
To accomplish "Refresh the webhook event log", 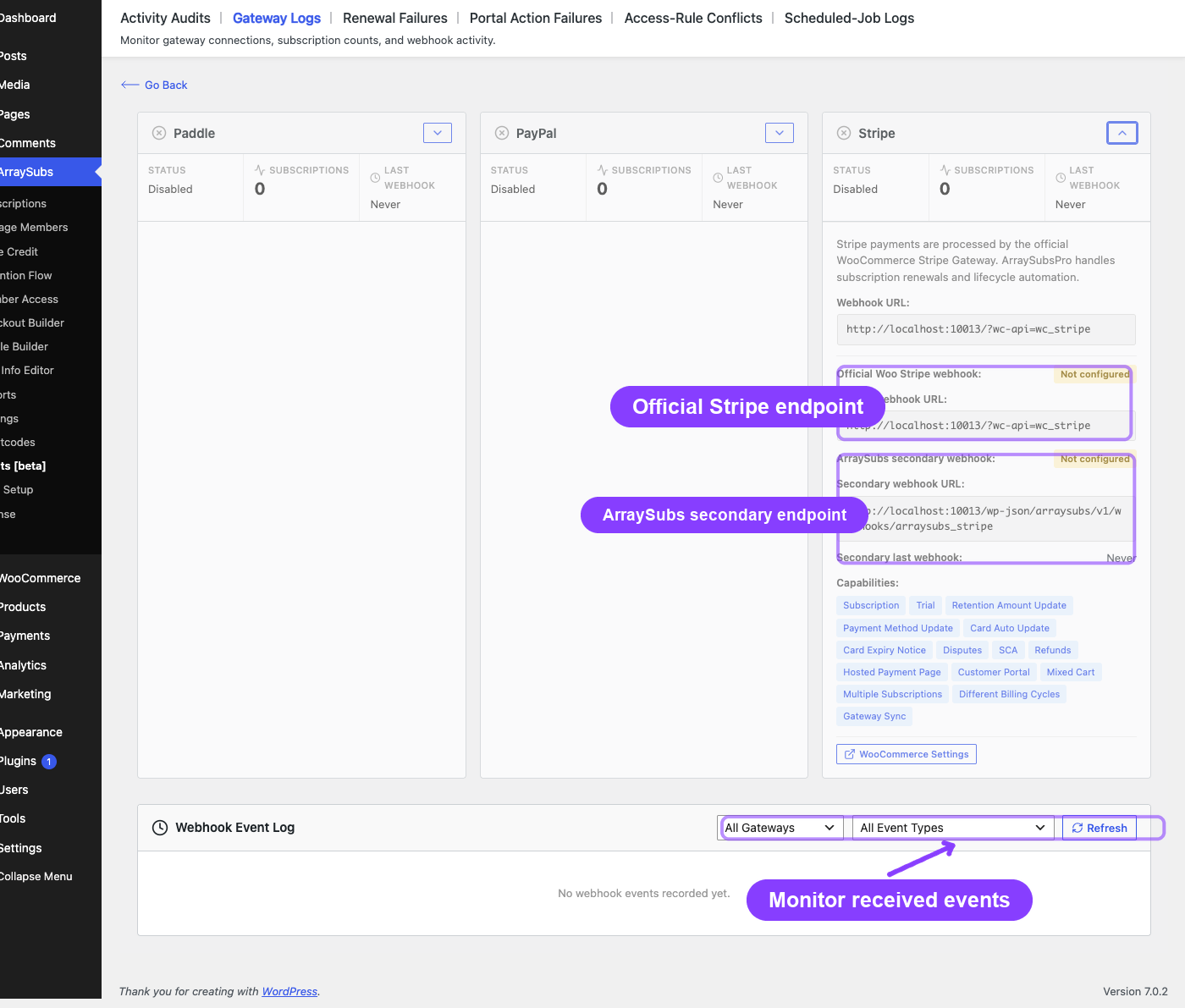I will point(1100,828).
